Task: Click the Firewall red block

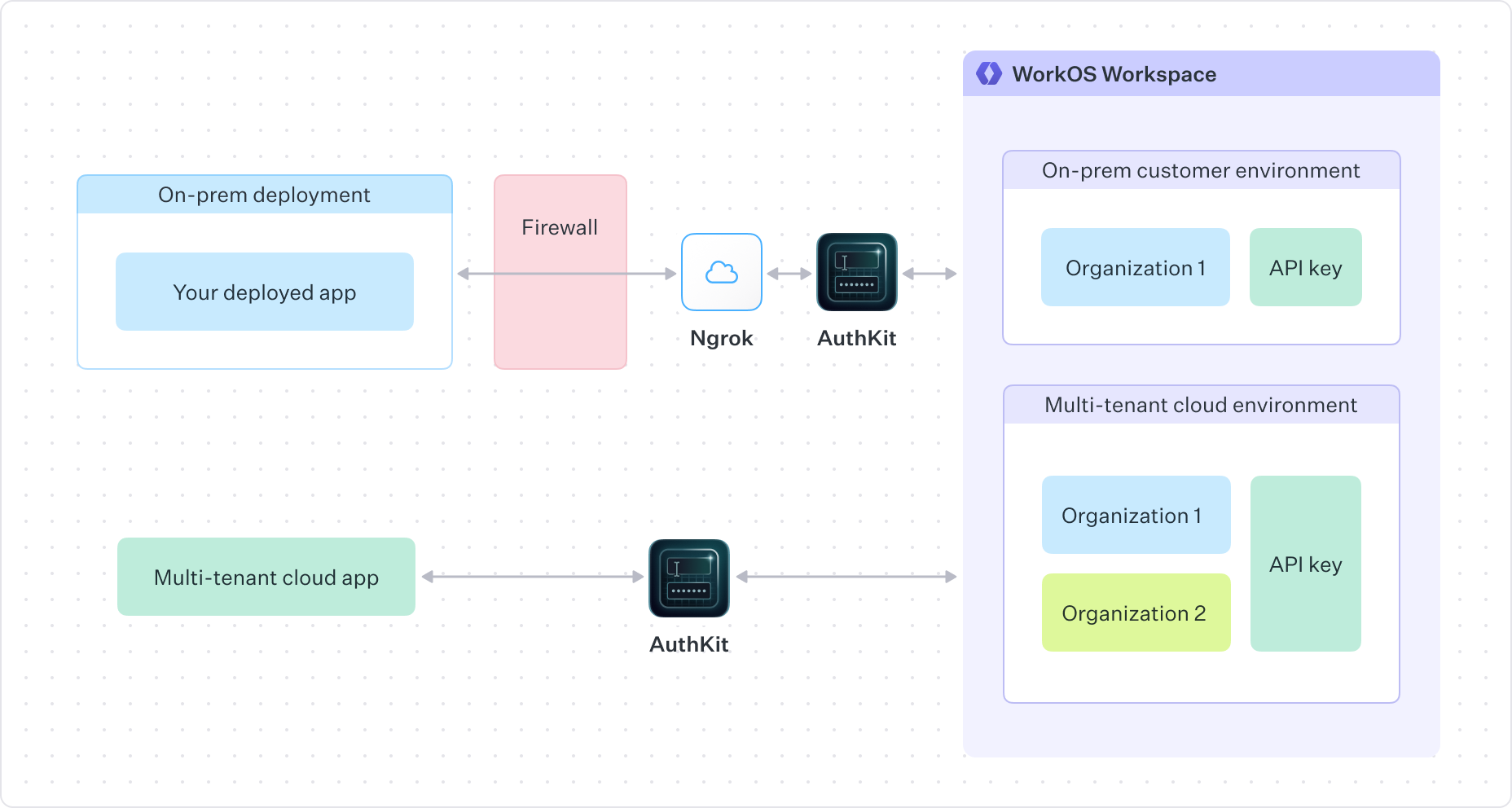Action: click(560, 270)
